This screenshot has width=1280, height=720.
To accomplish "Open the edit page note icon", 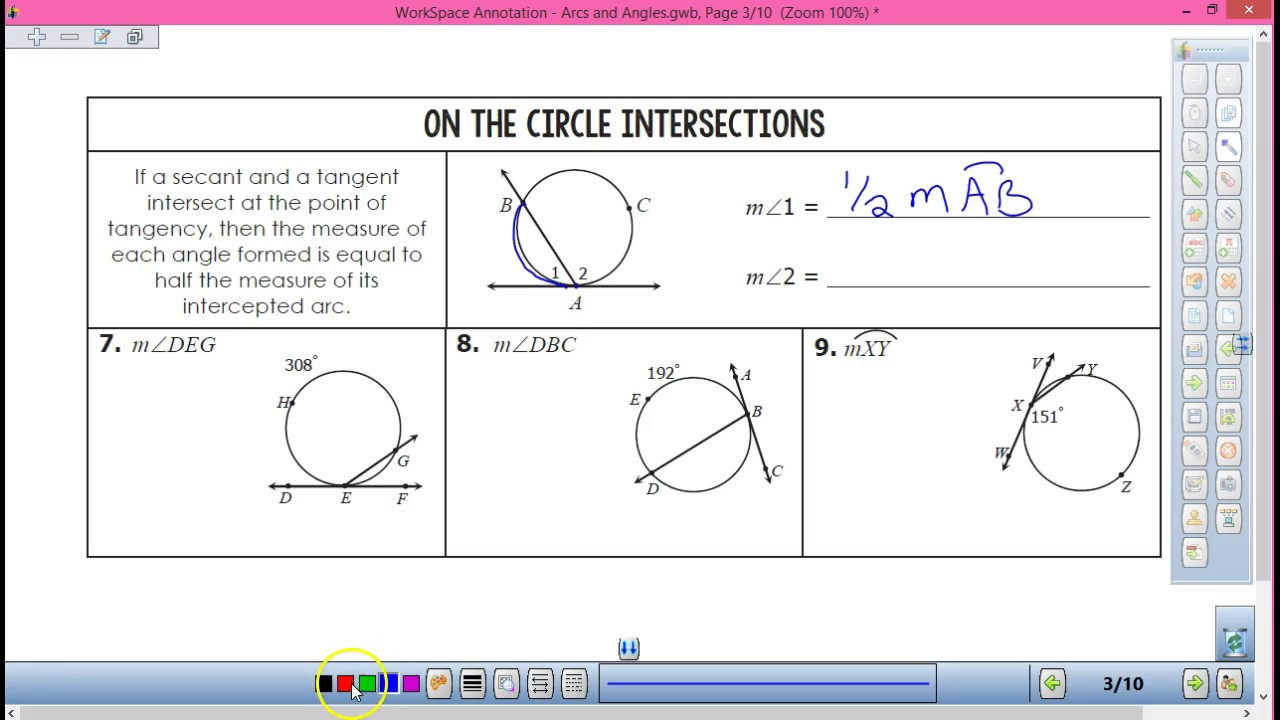I will point(102,37).
